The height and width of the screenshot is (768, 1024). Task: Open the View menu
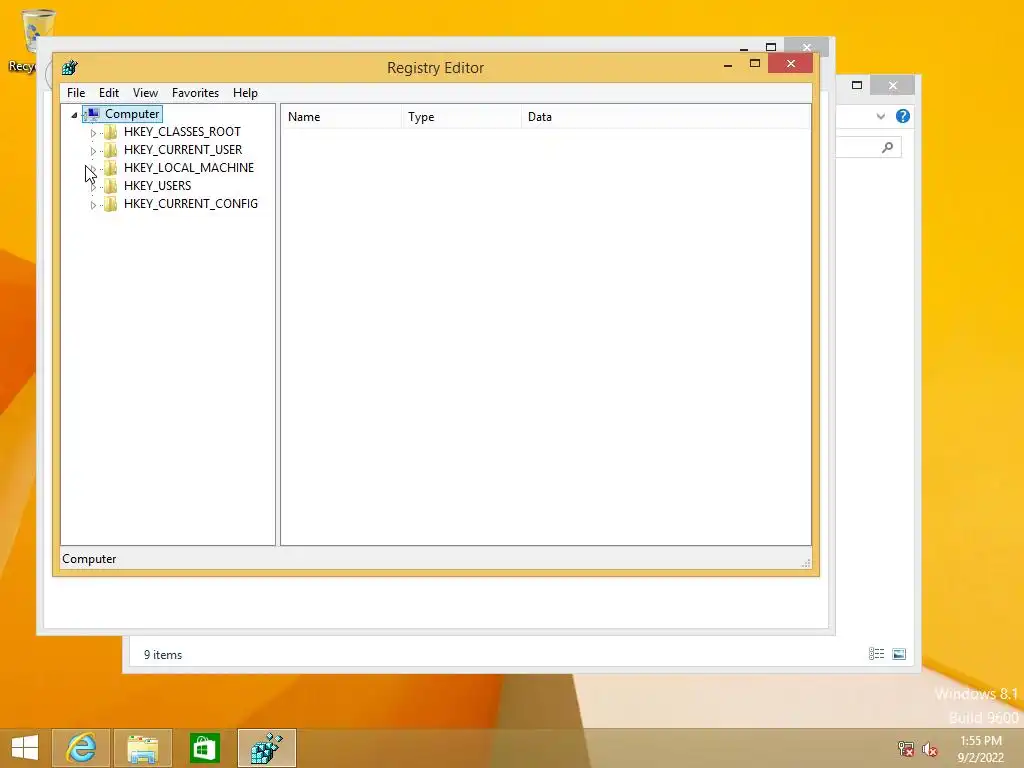coord(145,93)
